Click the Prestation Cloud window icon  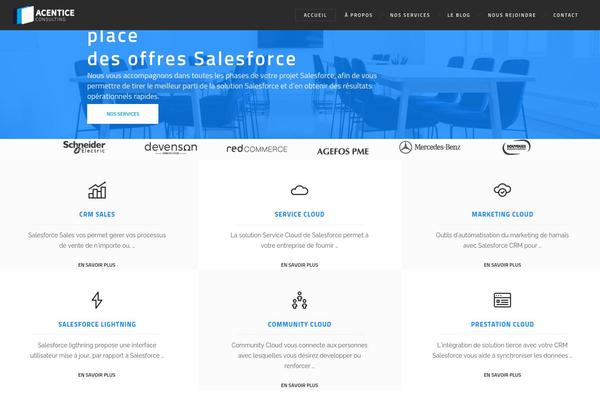tap(502, 300)
